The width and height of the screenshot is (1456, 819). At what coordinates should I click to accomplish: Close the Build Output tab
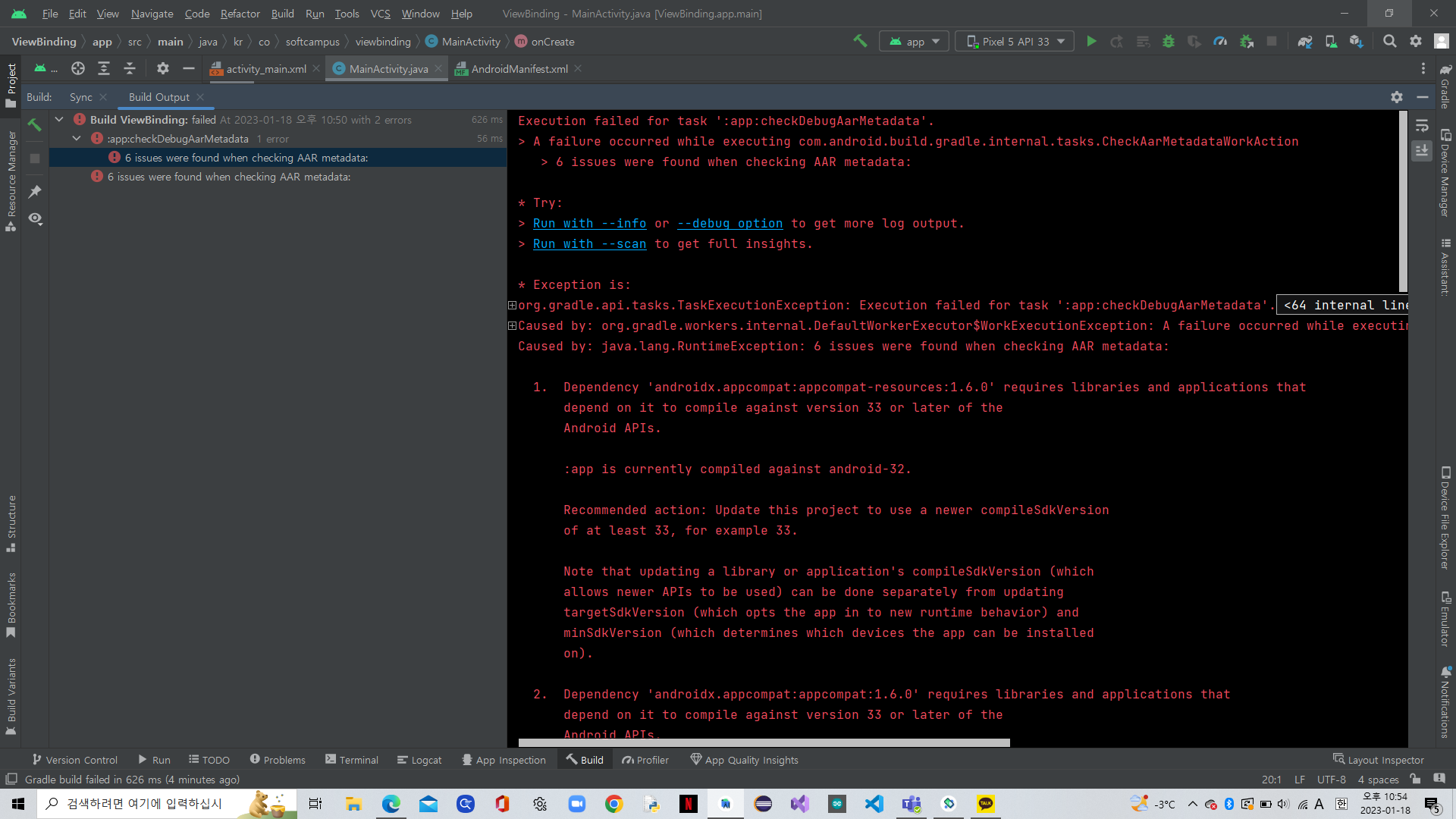[x=200, y=97]
